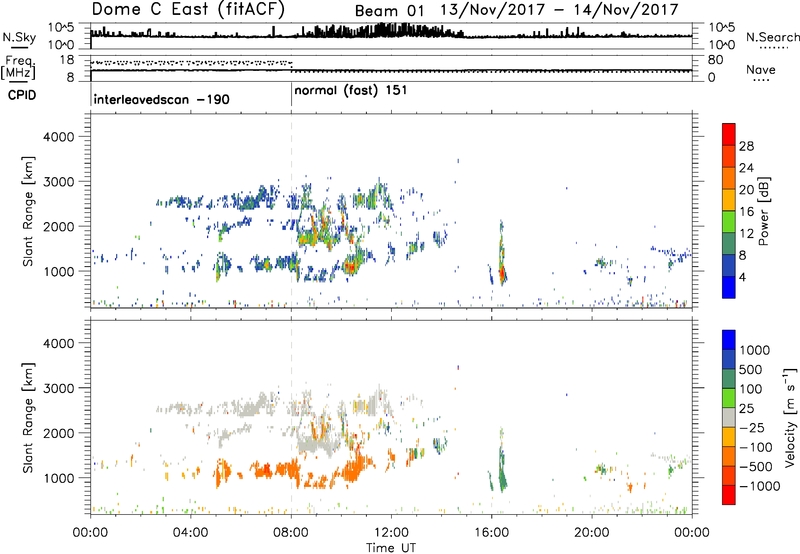This screenshot has width=800, height=554.
Task: Click the '3000' range tick in the velocity panel
Action: click(58, 389)
